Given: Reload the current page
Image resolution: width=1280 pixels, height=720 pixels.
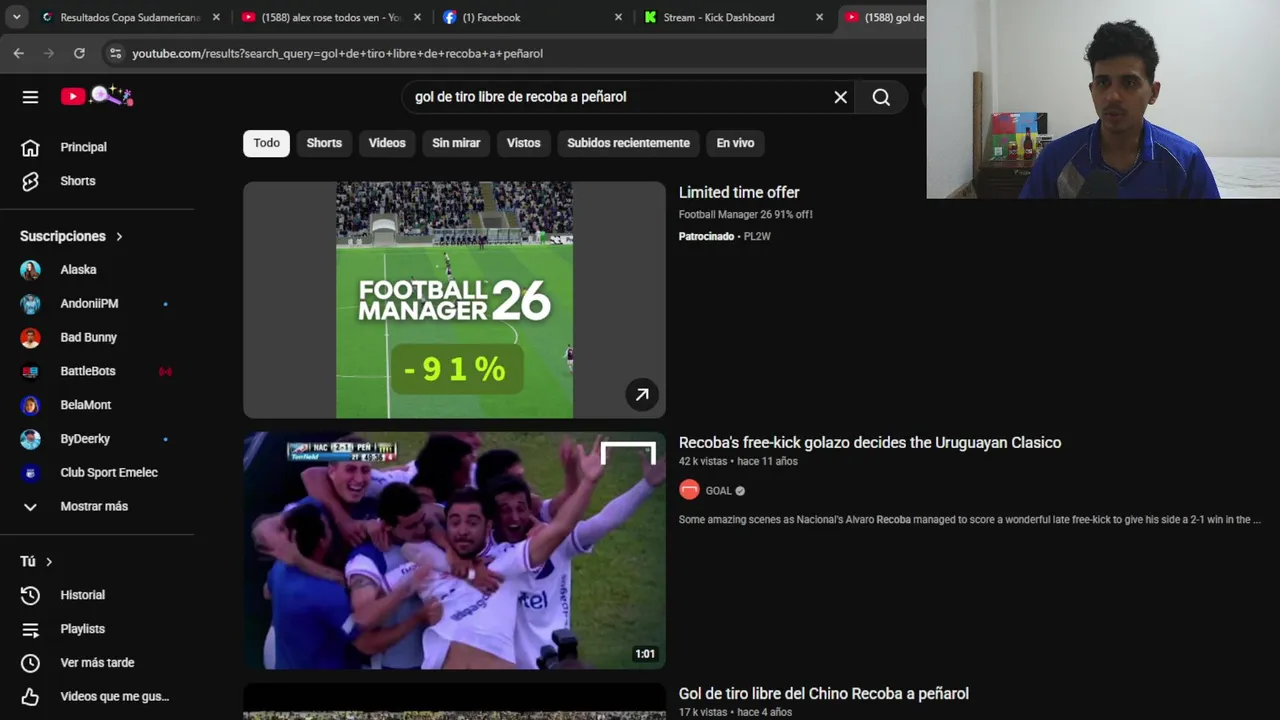Looking at the screenshot, I should click(x=79, y=53).
